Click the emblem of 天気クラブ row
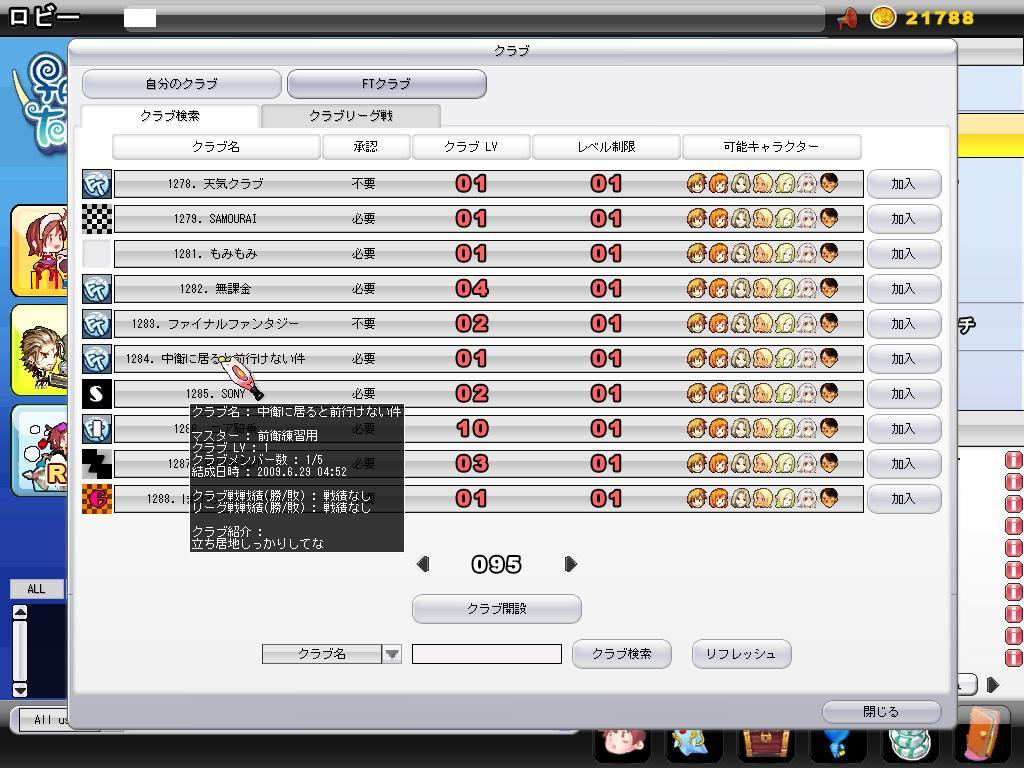Image resolution: width=1024 pixels, height=768 pixels. tap(97, 184)
